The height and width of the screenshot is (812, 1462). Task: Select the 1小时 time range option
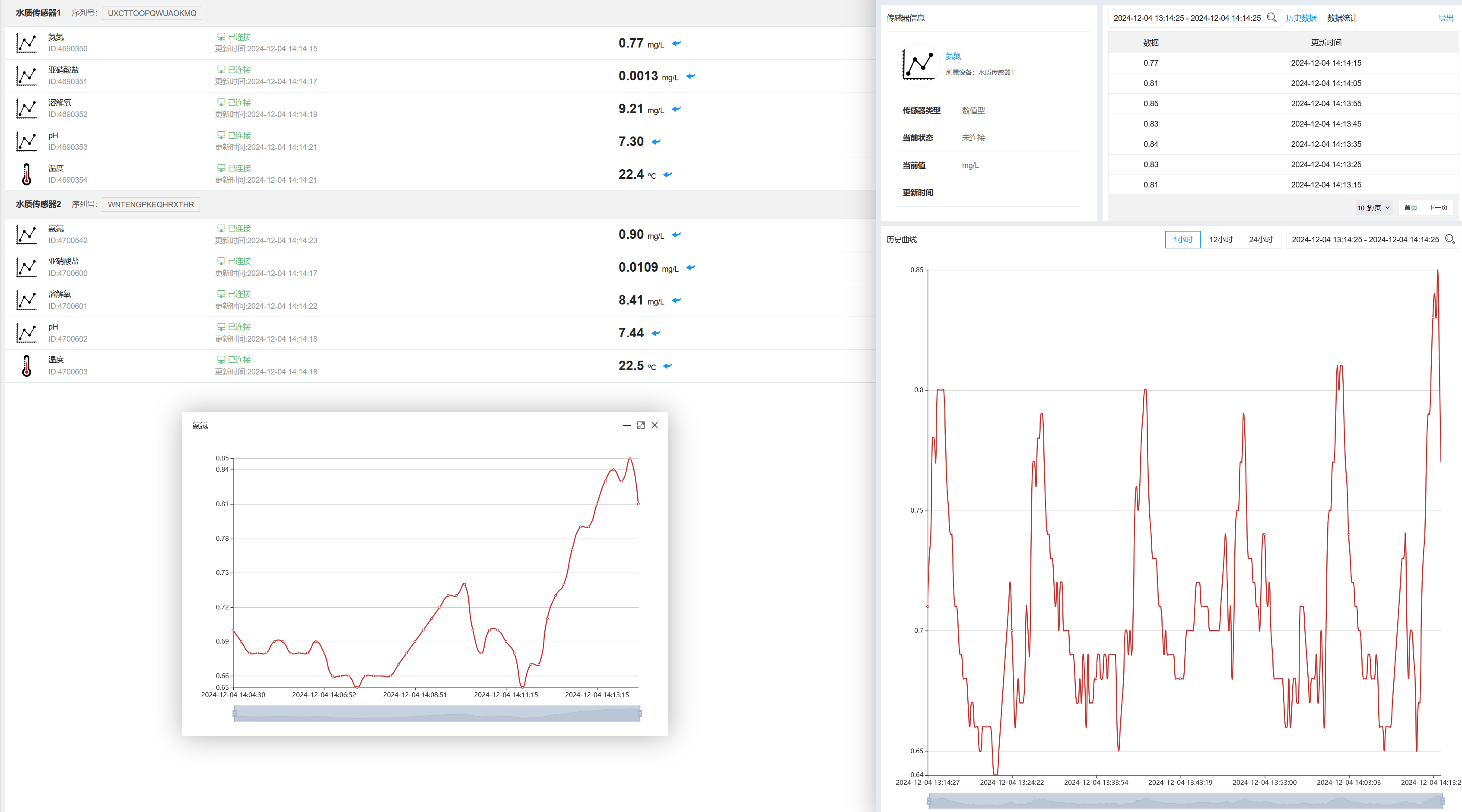[1182, 239]
